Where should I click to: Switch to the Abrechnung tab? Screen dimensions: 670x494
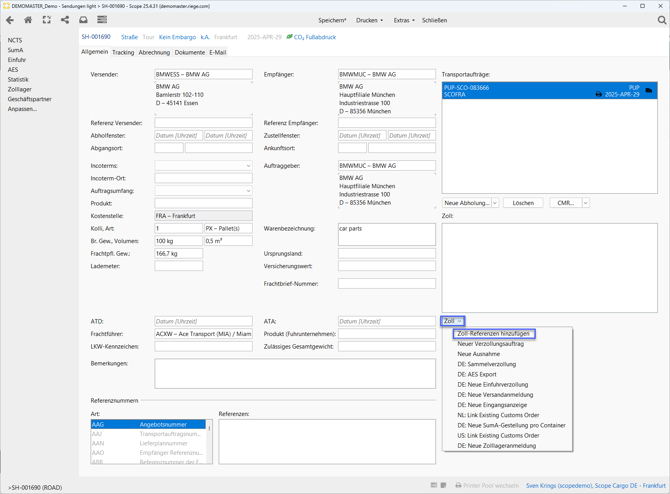154,52
